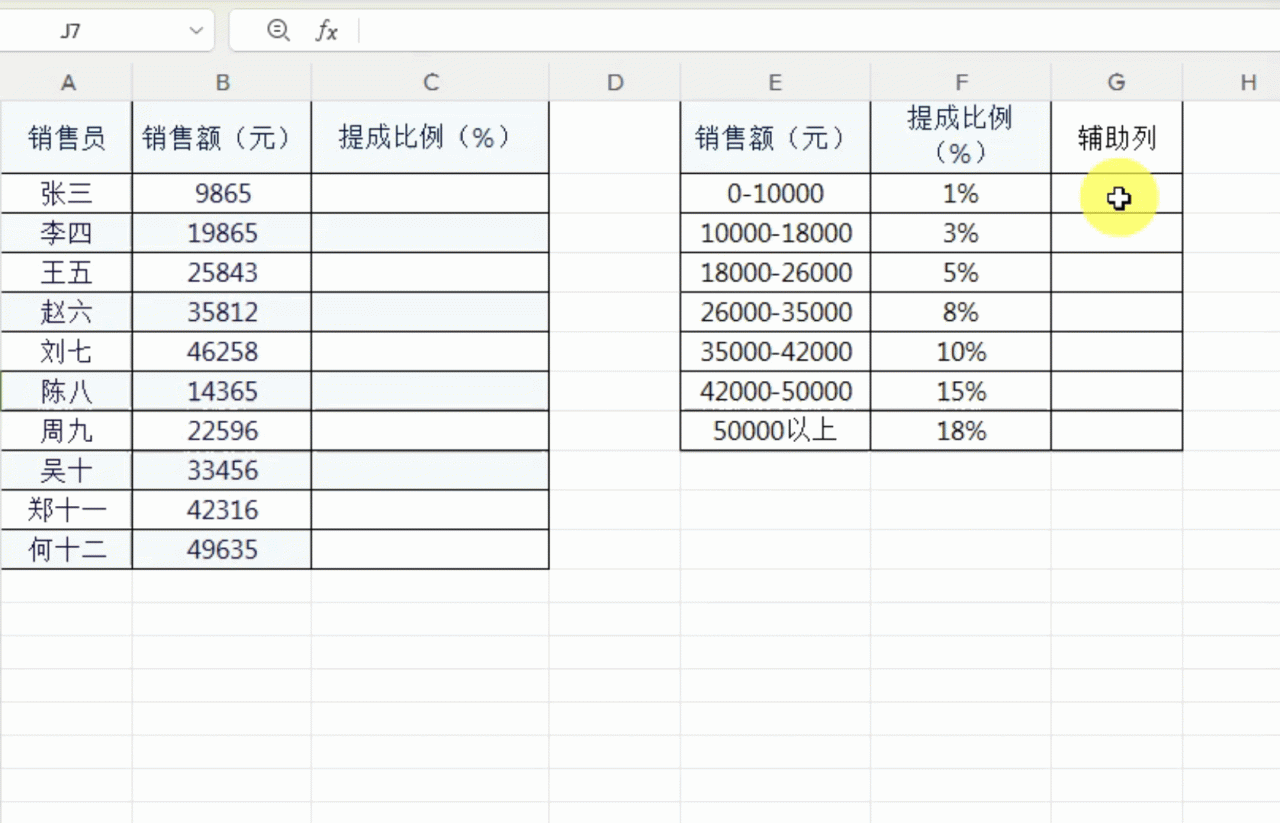Select column D header
Viewport: 1280px width, 823px height.
pos(615,82)
